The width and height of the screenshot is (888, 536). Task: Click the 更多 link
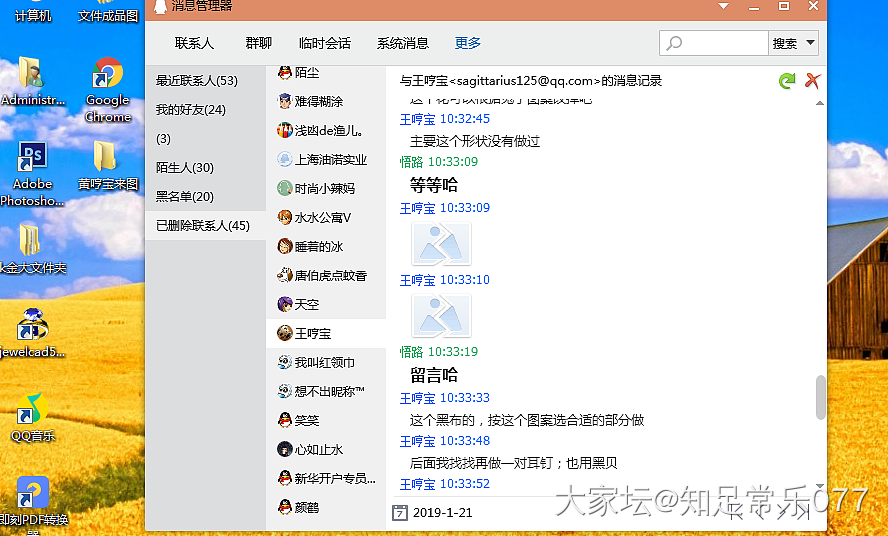(467, 43)
